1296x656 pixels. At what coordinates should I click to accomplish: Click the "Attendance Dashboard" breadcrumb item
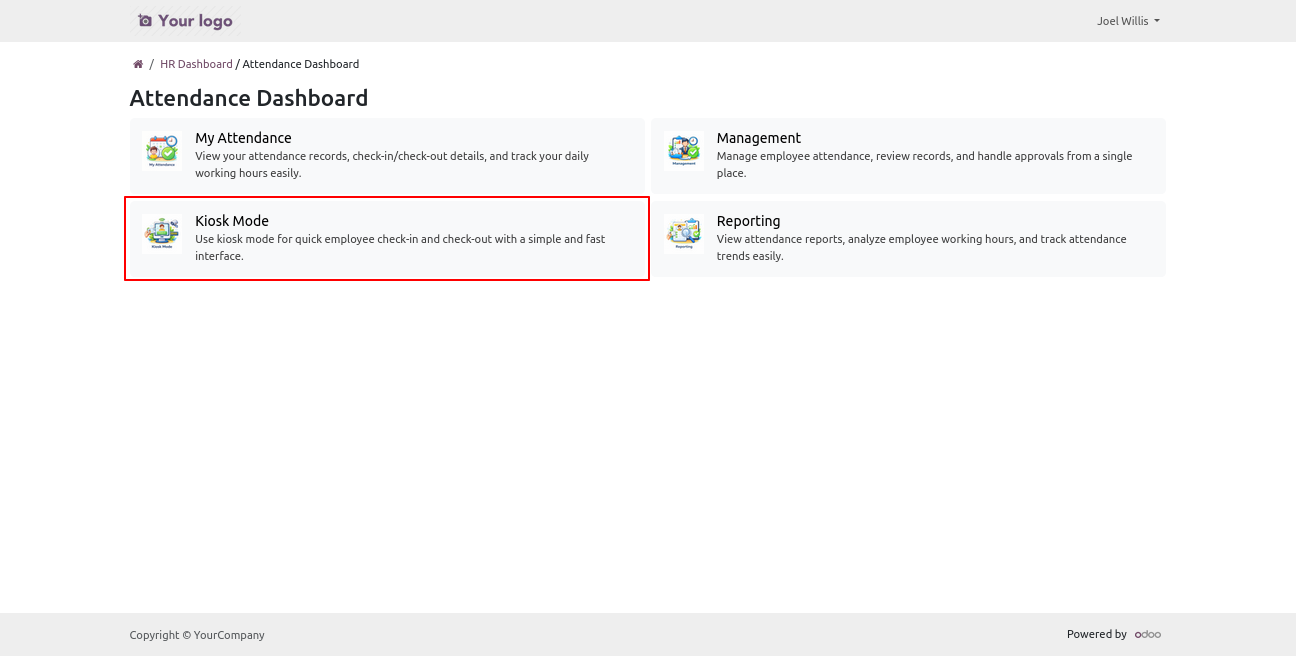[301, 64]
